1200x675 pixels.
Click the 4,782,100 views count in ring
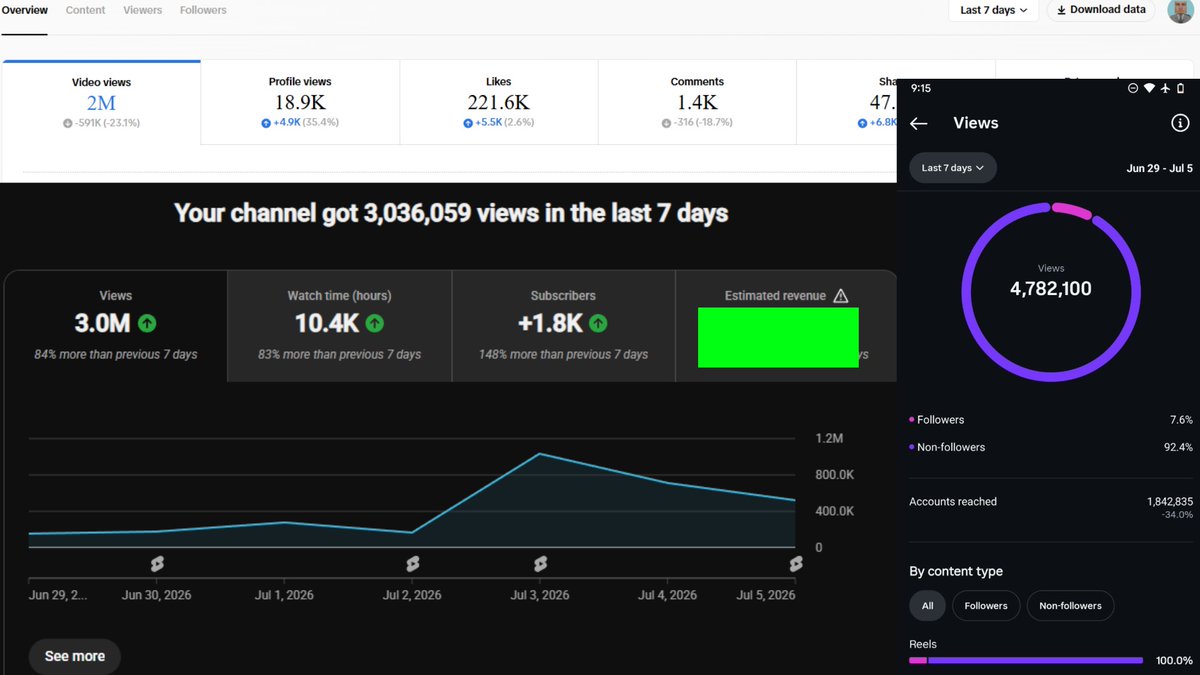[1051, 289]
